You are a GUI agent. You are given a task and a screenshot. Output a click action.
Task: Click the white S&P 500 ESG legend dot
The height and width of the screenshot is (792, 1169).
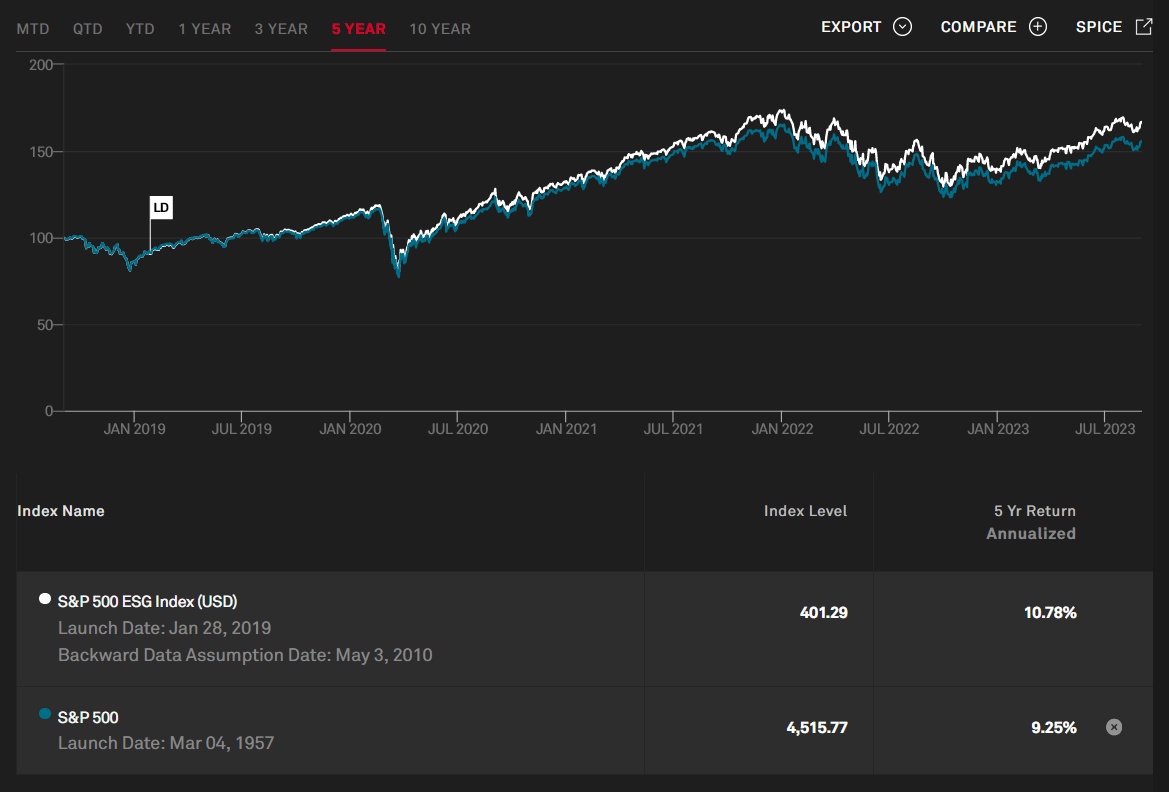coord(44,599)
